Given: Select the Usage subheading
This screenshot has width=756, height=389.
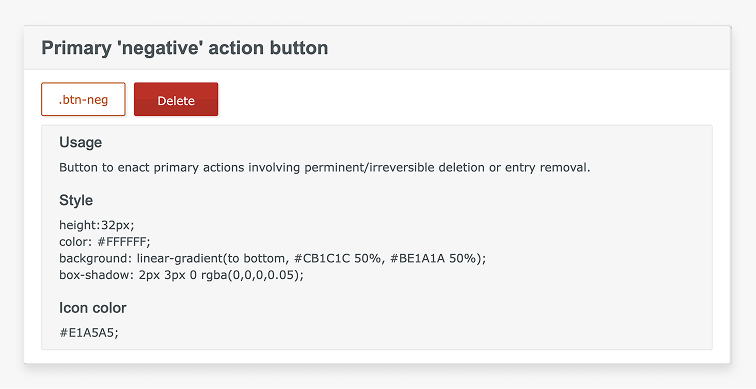Looking at the screenshot, I should tap(81, 142).
